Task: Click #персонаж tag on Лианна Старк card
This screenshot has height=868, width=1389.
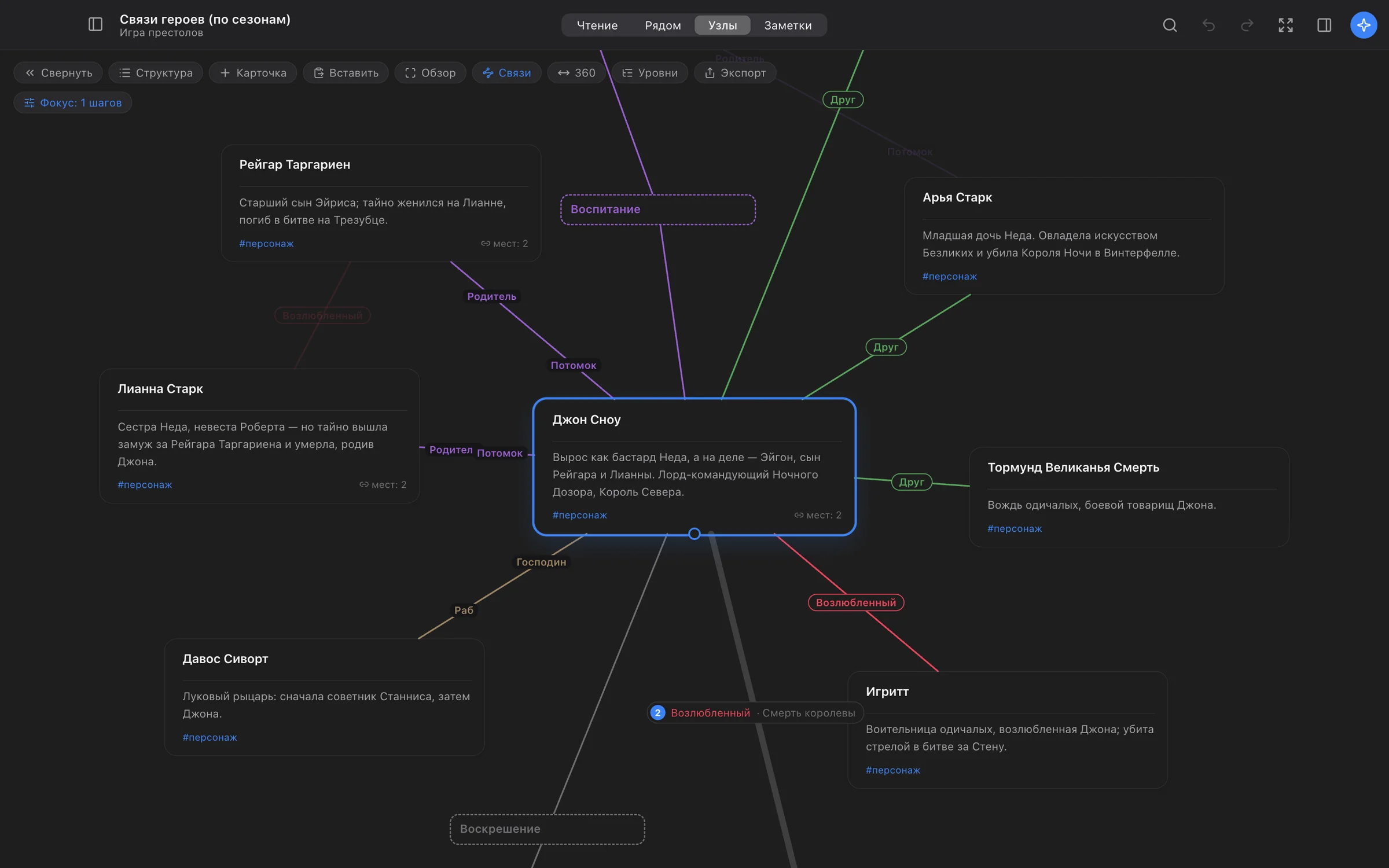Action: point(145,485)
